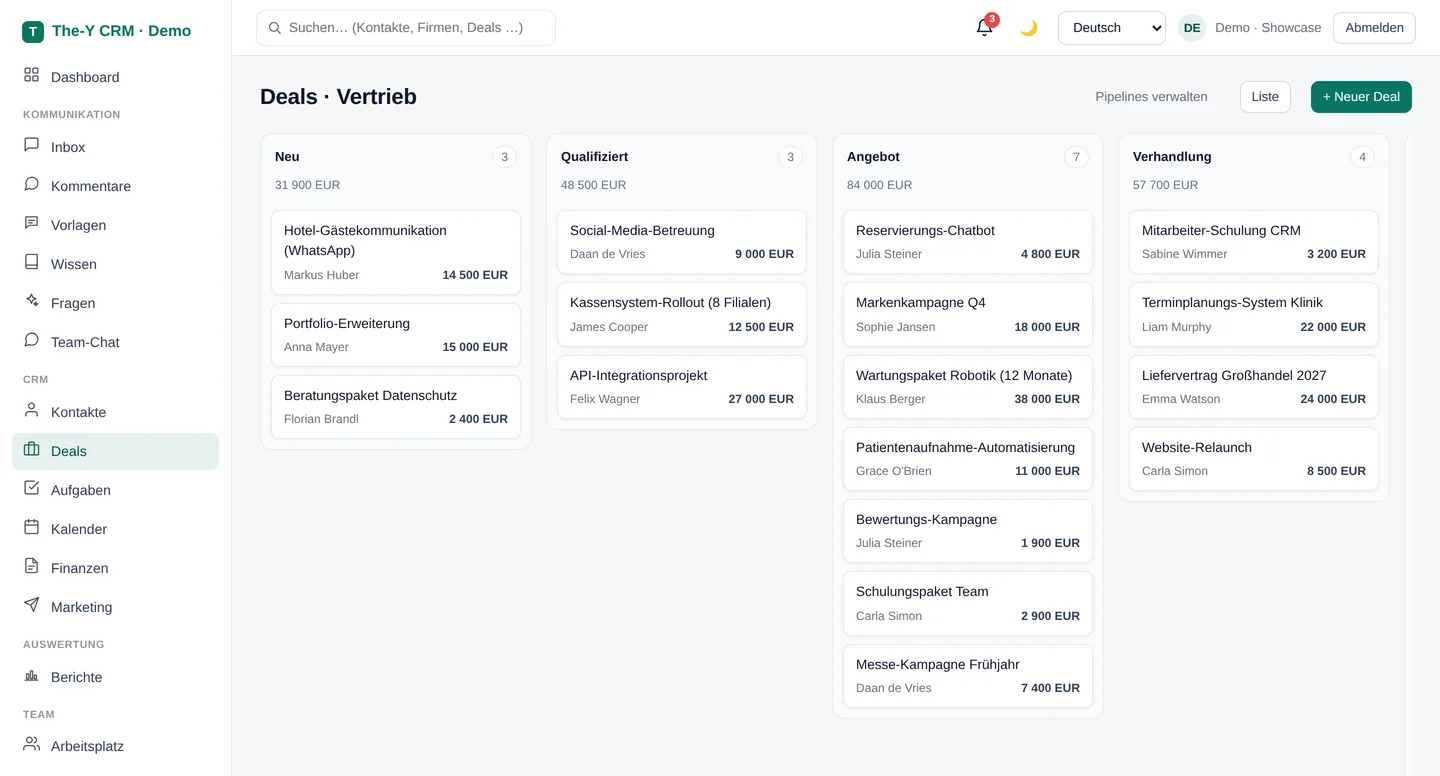Image resolution: width=1440 pixels, height=776 pixels.
Task: Click the Vorlagen icon in the sidebar
Action: pyautogui.click(x=32, y=223)
